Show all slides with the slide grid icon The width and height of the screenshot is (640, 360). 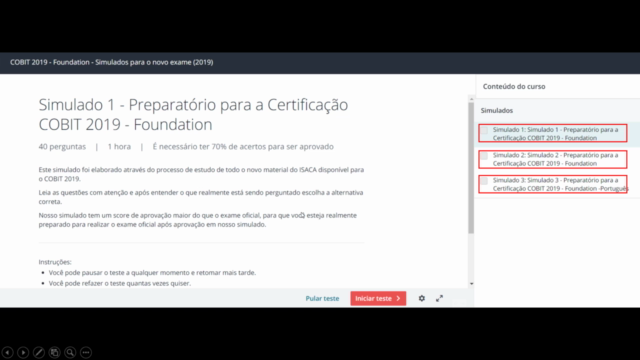pyautogui.click(x=54, y=352)
